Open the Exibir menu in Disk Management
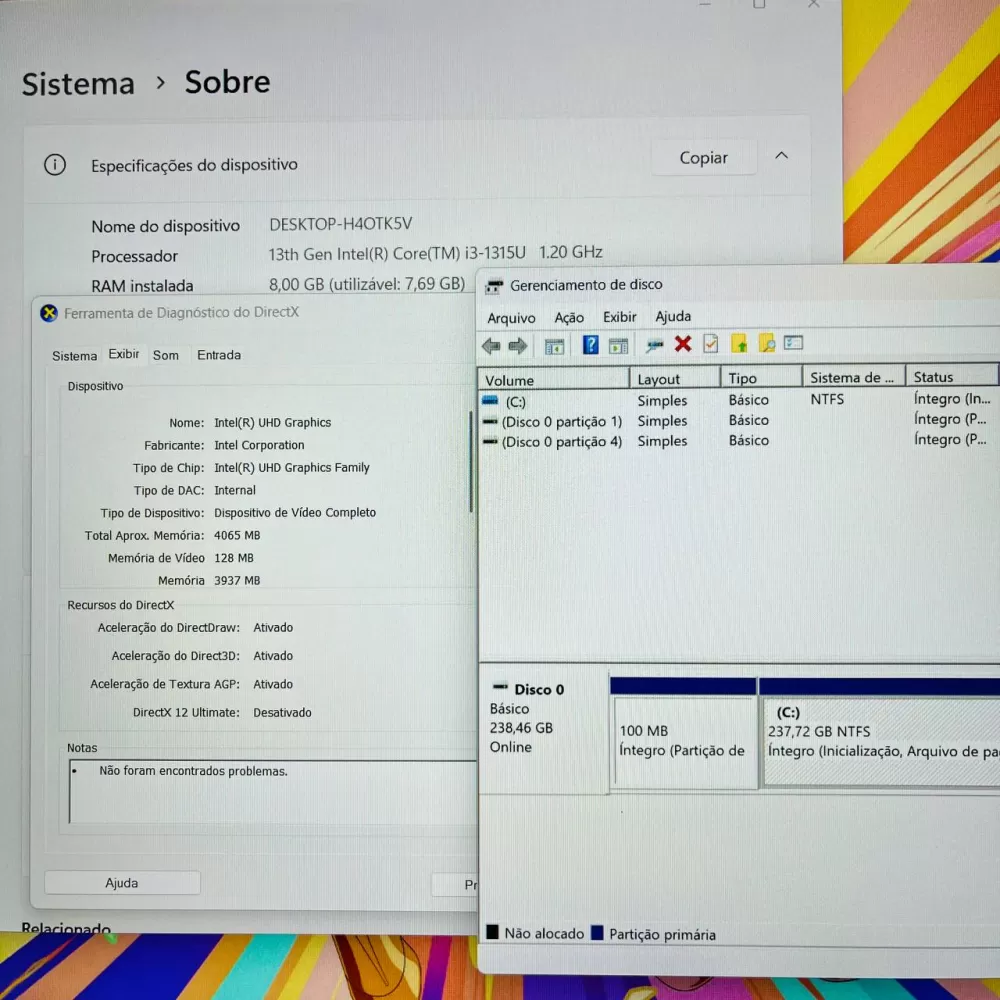This screenshot has width=1000, height=1000. [x=620, y=316]
